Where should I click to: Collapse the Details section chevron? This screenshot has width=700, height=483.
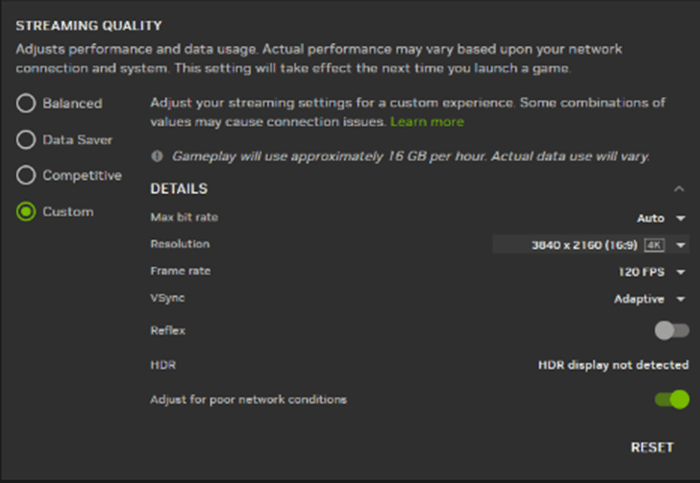click(680, 188)
